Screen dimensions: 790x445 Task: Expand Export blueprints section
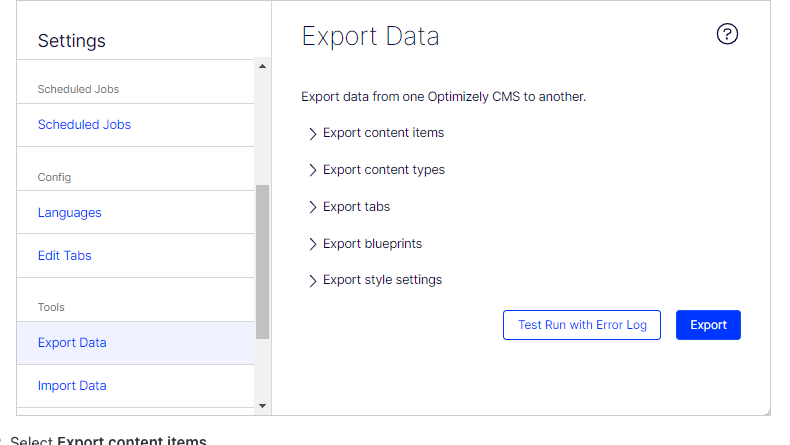click(365, 244)
